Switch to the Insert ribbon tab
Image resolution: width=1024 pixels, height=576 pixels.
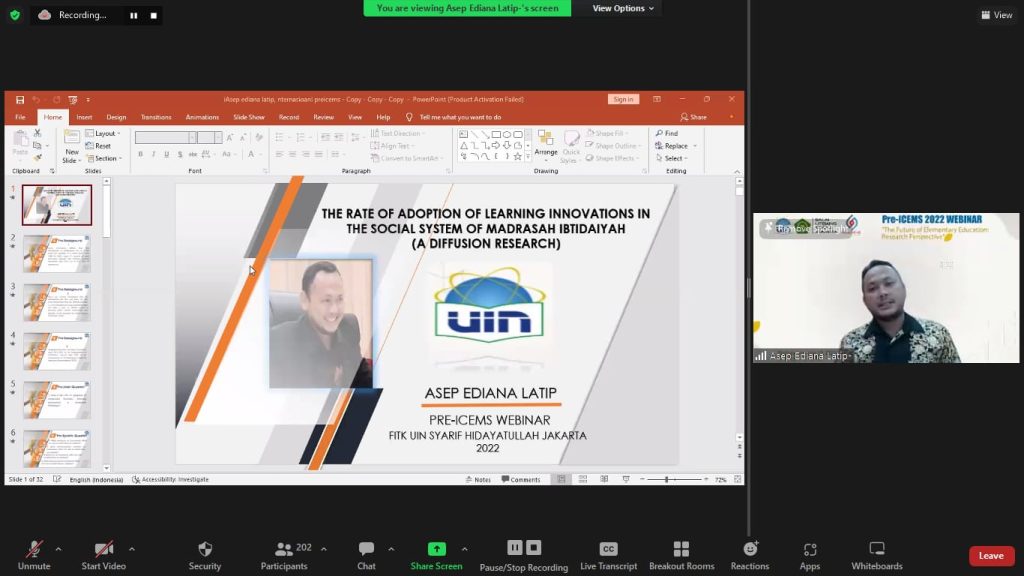[84, 118]
